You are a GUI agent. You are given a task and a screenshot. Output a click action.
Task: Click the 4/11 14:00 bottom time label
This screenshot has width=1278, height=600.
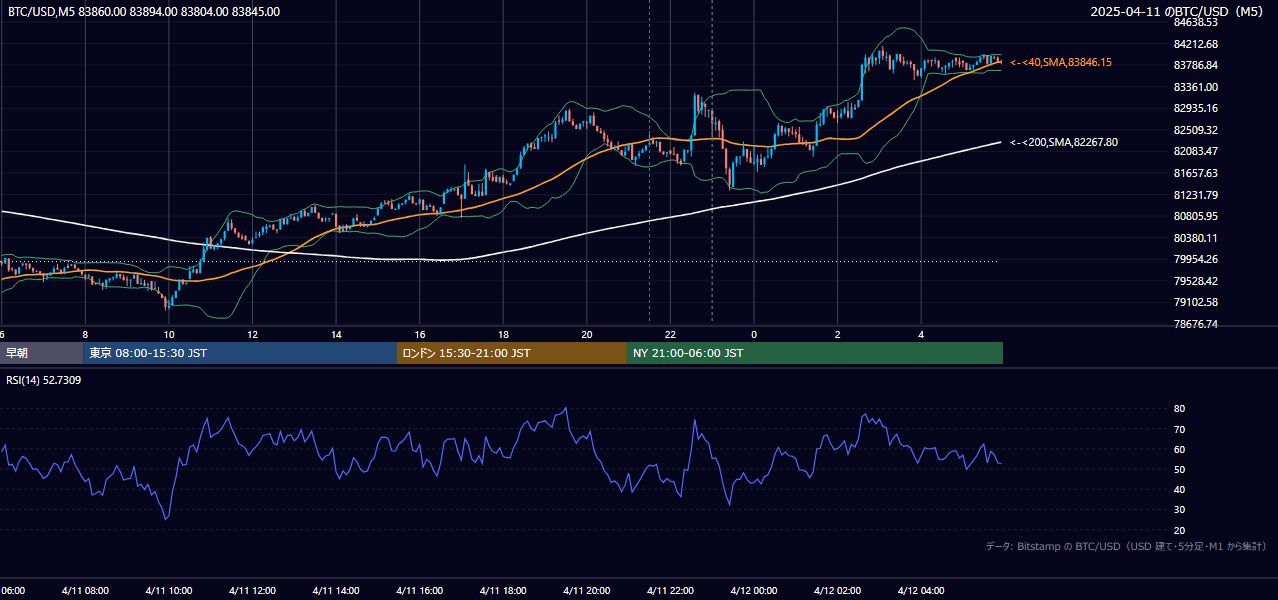(x=336, y=591)
